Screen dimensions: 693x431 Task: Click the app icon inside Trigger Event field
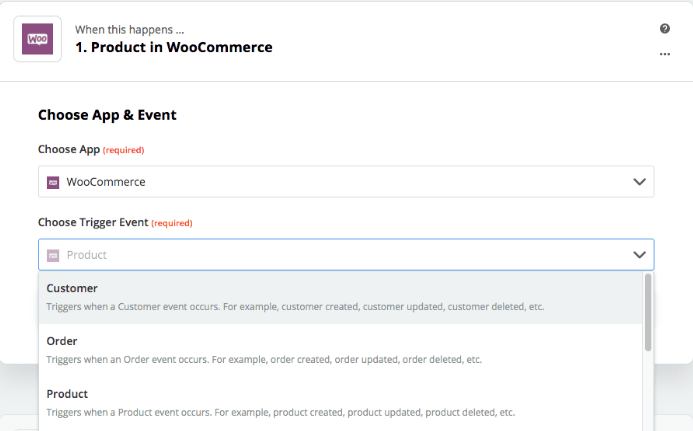[x=54, y=255]
